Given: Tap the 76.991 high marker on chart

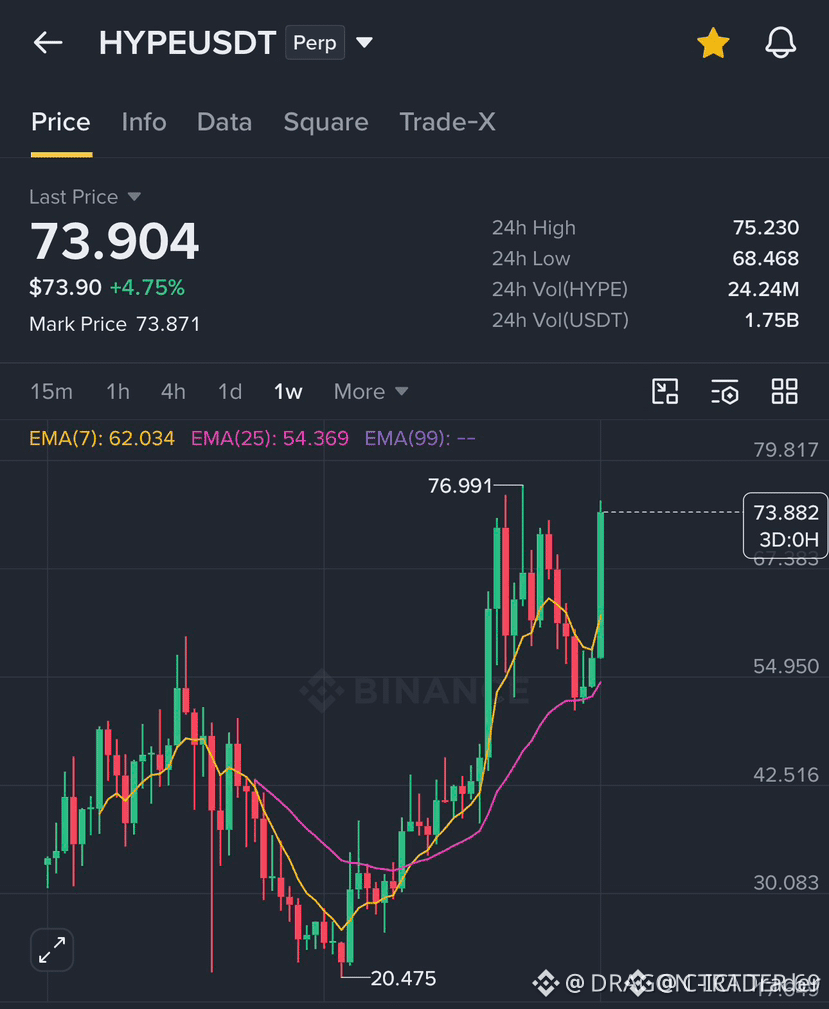Looking at the screenshot, I should [460, 485].
